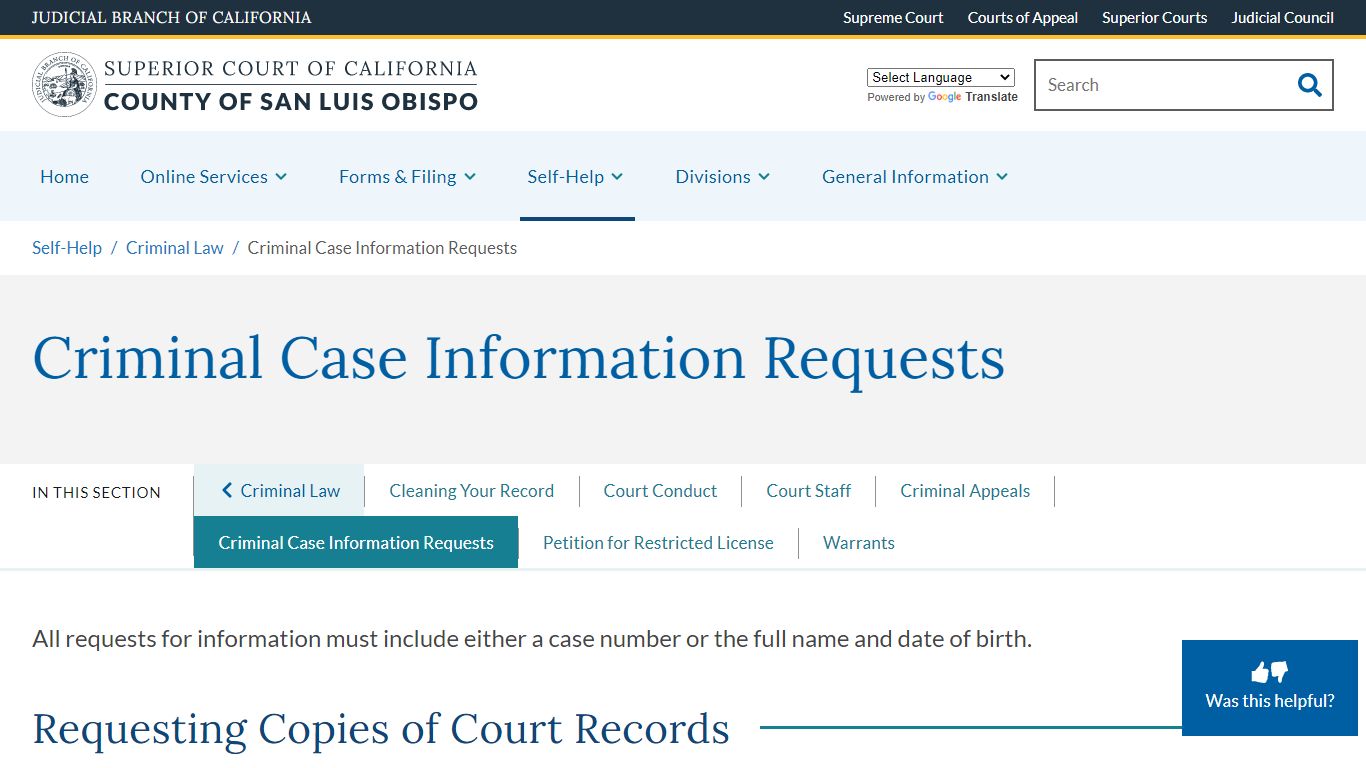Screen dimensions: 1366x768
Task: Open Superior Courts link
Action: (x=1154, y=18)
